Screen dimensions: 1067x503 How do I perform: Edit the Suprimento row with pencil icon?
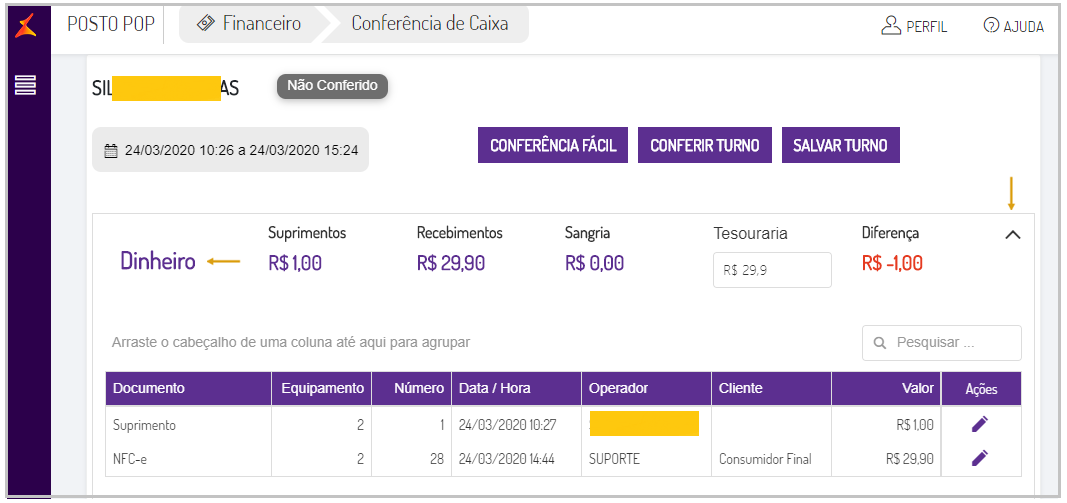[980, 424]
